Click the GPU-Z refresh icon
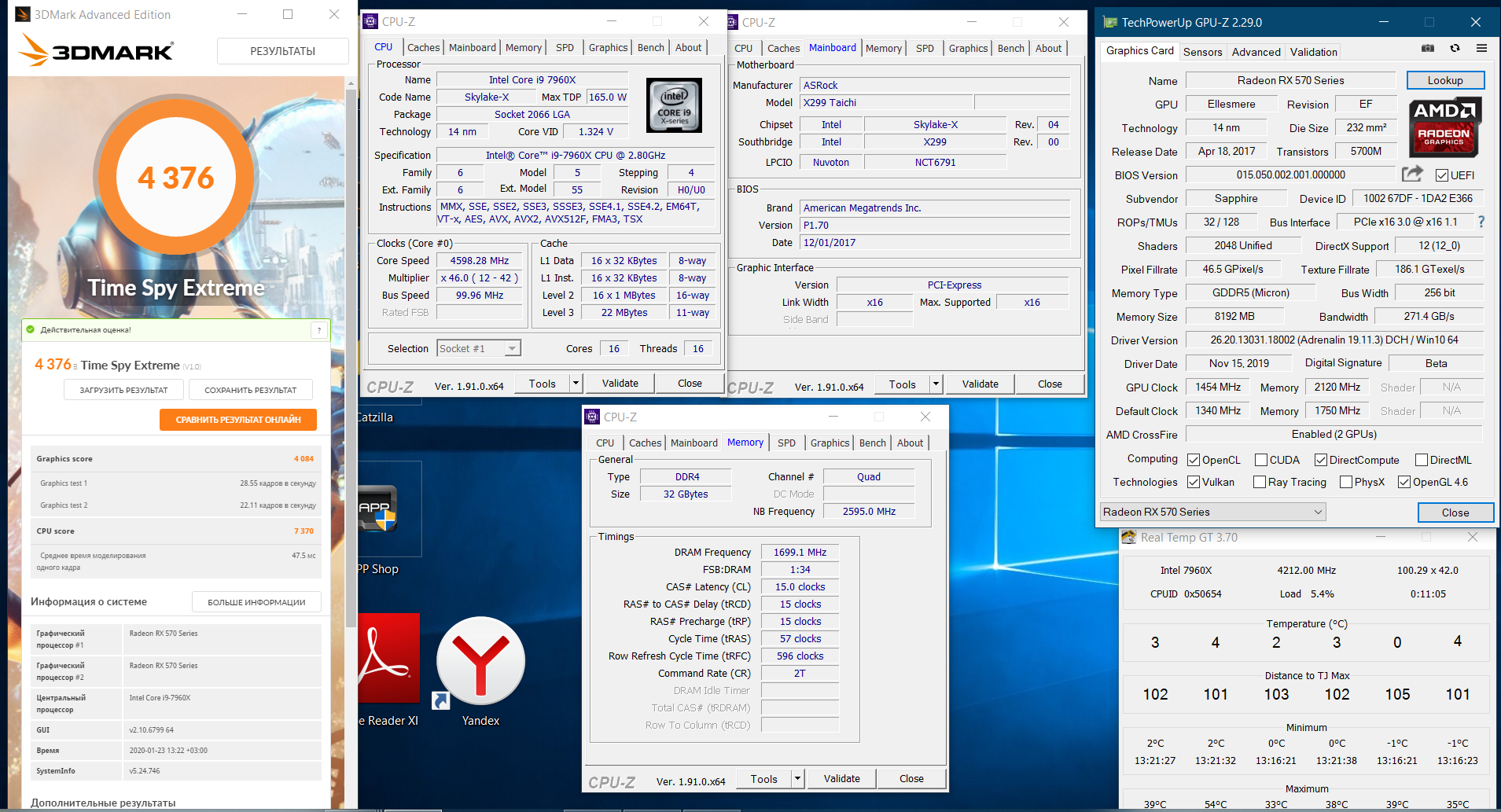This screenshot has height=812, width=1501. tap(1455, 49)
